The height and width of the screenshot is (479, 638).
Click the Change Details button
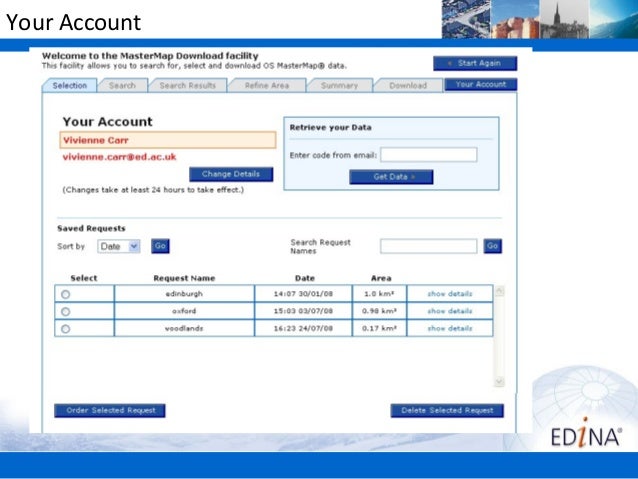pyautogui.click(x=231, y=174)
